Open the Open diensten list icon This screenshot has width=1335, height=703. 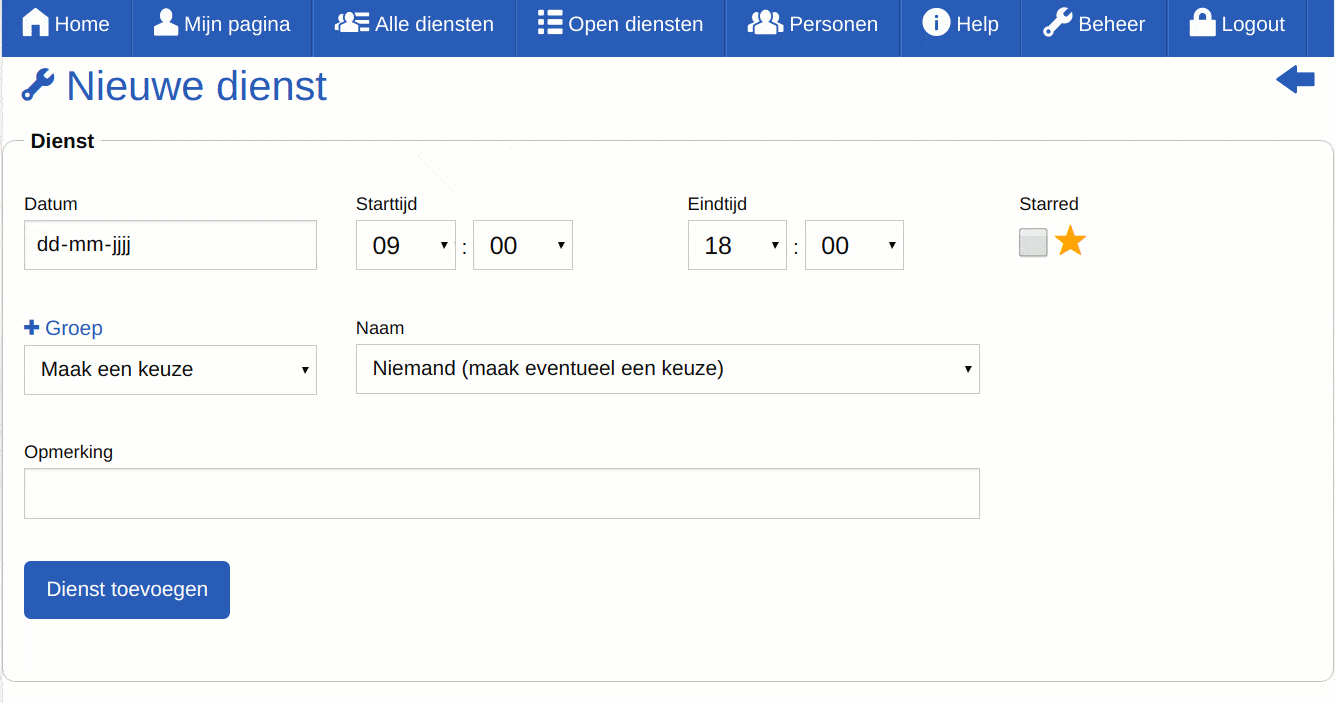(549, 22)
